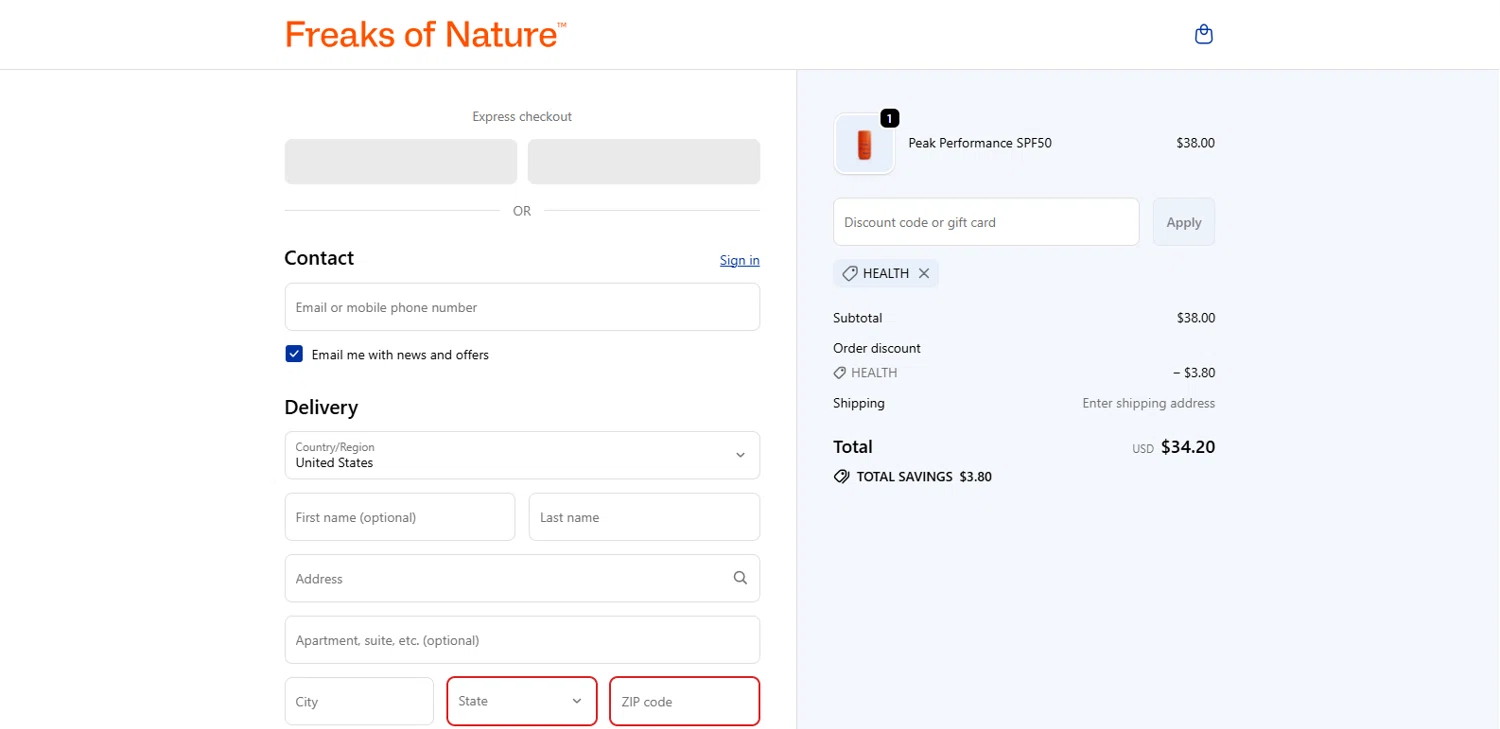
Task: Click the Peak Performance SPF50 product name
Action: pyautogui.click(x=980, y=143)
